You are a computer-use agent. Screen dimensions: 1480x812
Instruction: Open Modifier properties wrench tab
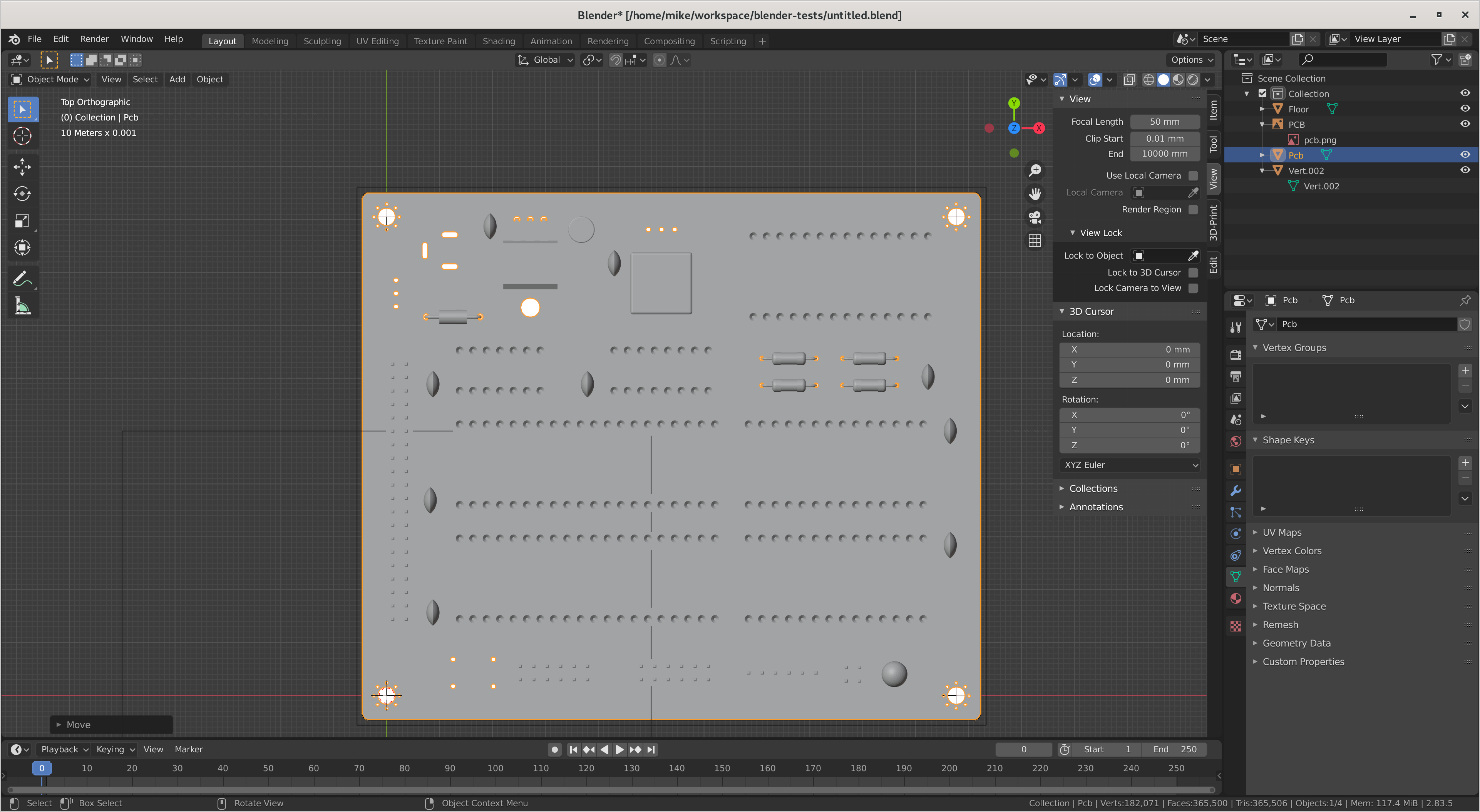(x=1236, y=491)
